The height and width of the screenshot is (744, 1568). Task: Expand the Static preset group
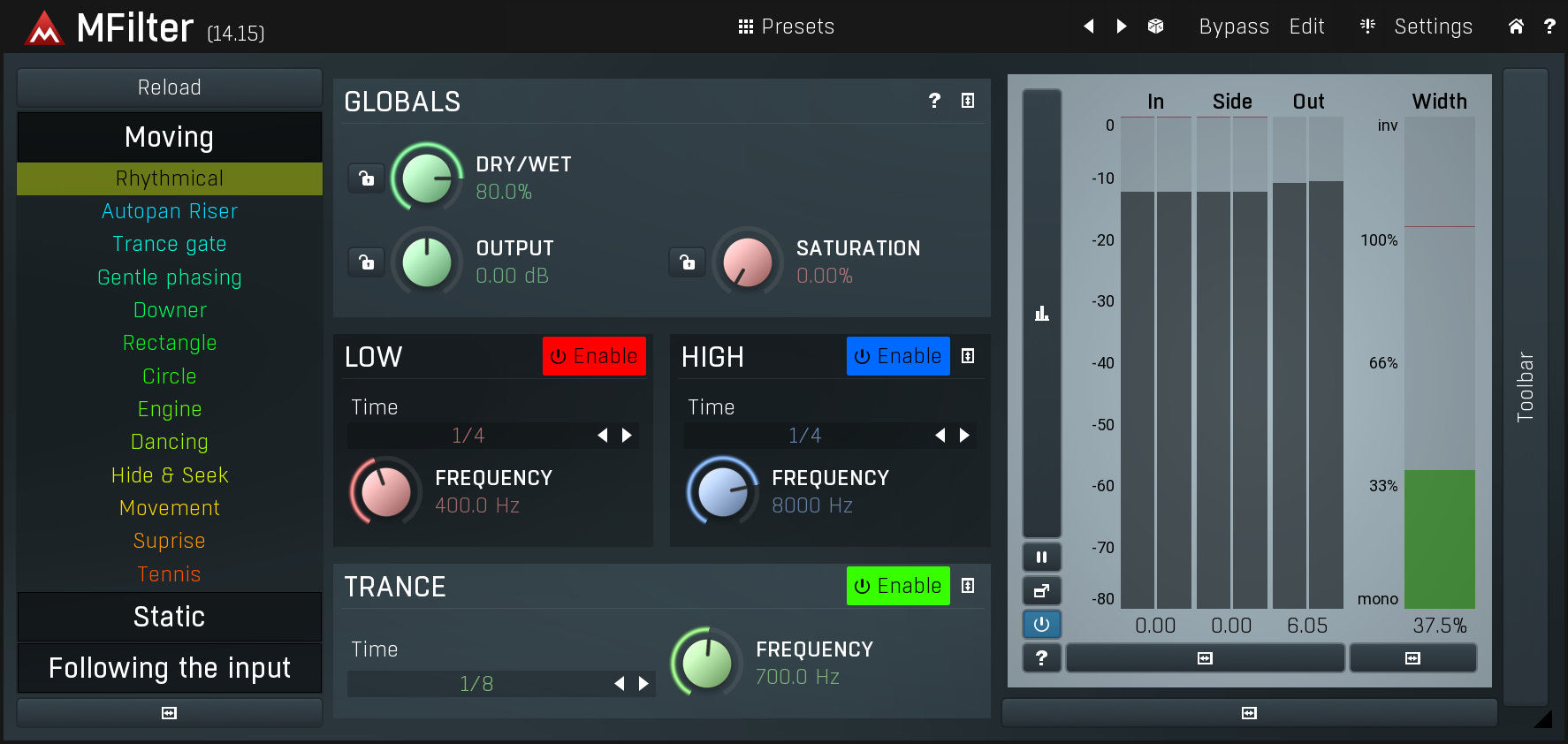pyautogui.click(x=170, y=617)
